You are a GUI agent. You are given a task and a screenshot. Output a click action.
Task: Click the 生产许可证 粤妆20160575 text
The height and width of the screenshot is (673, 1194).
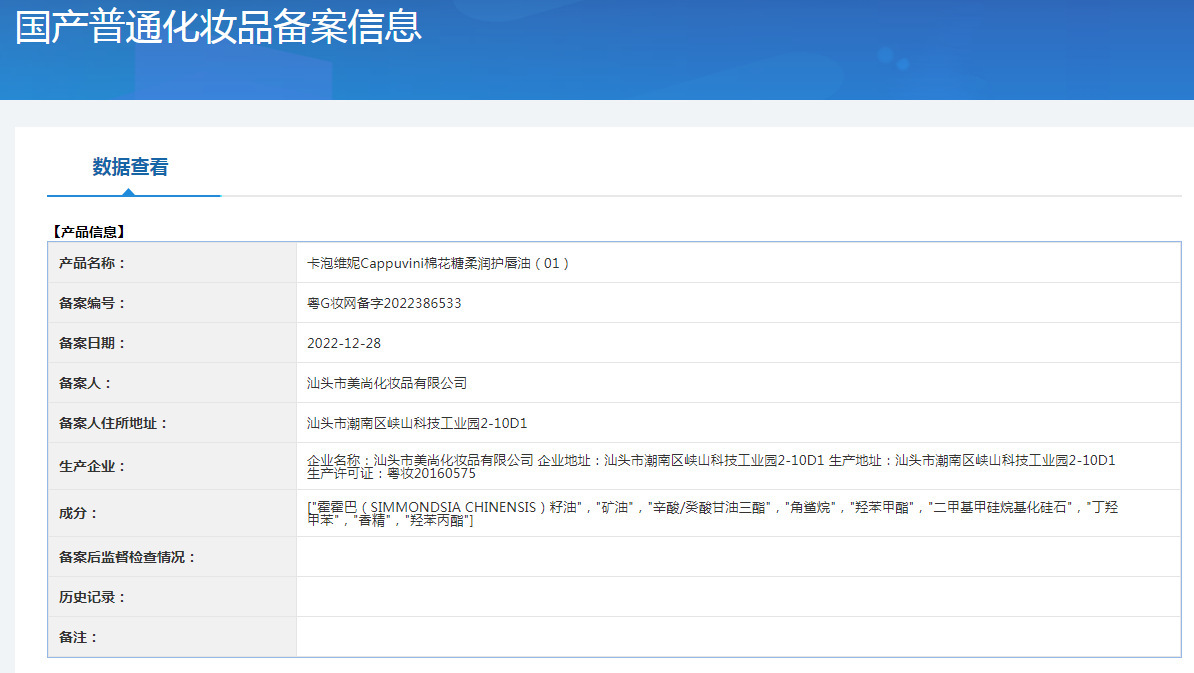(391, 474)
